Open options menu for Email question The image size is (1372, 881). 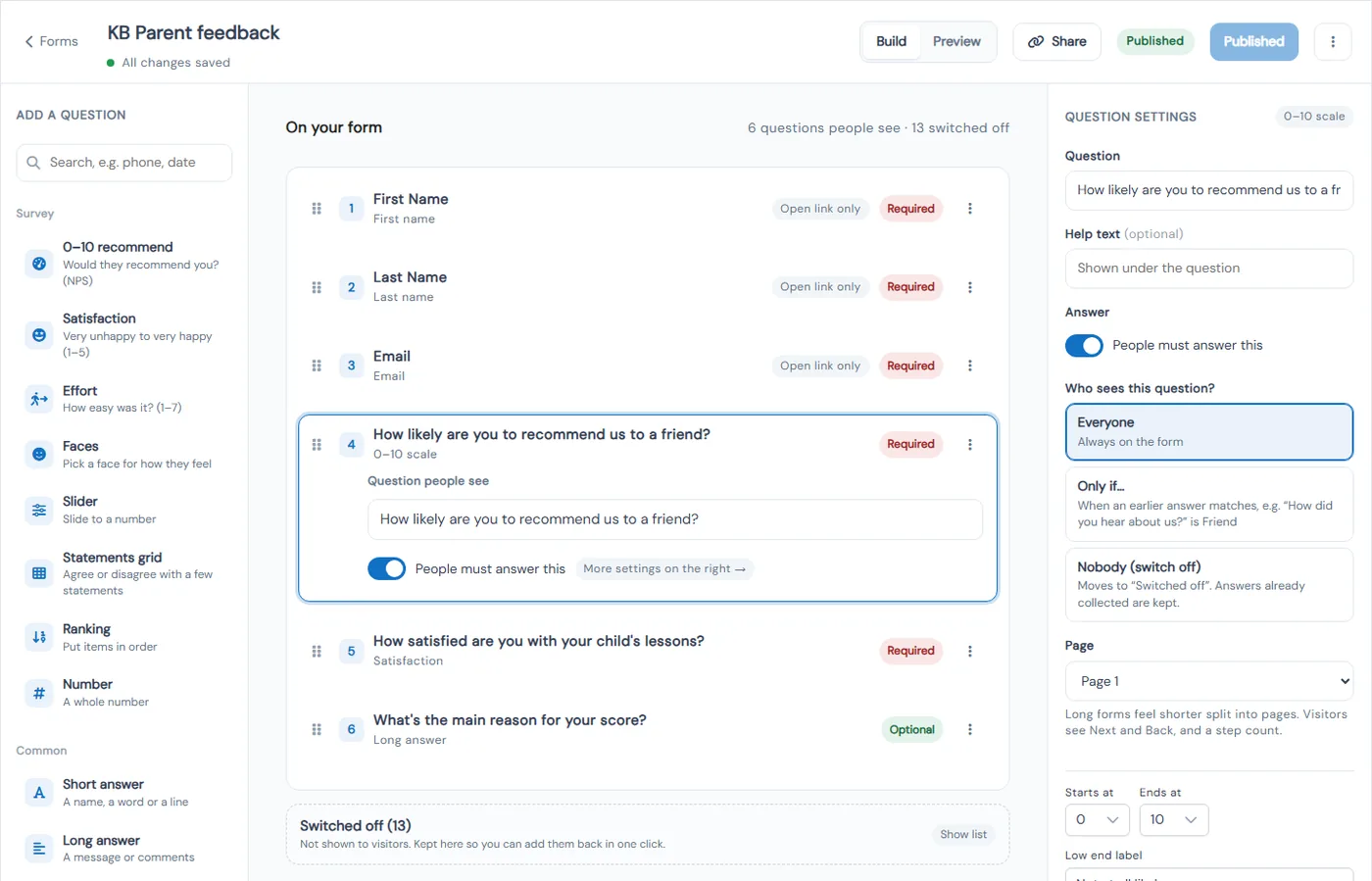coord(970,366)
